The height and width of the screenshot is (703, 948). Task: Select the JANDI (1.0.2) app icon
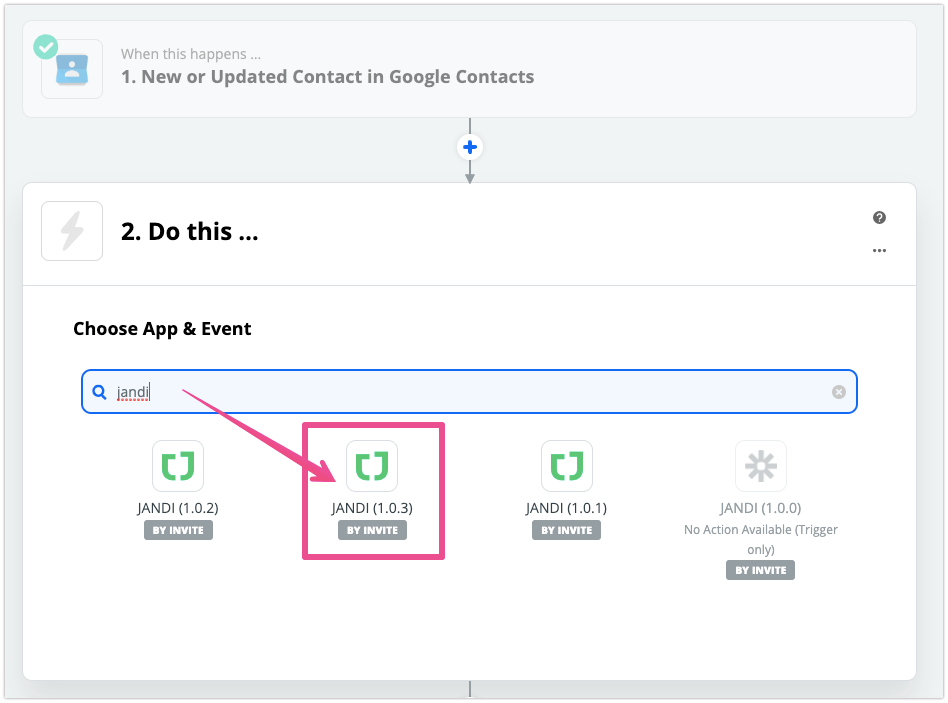(178, 466)
